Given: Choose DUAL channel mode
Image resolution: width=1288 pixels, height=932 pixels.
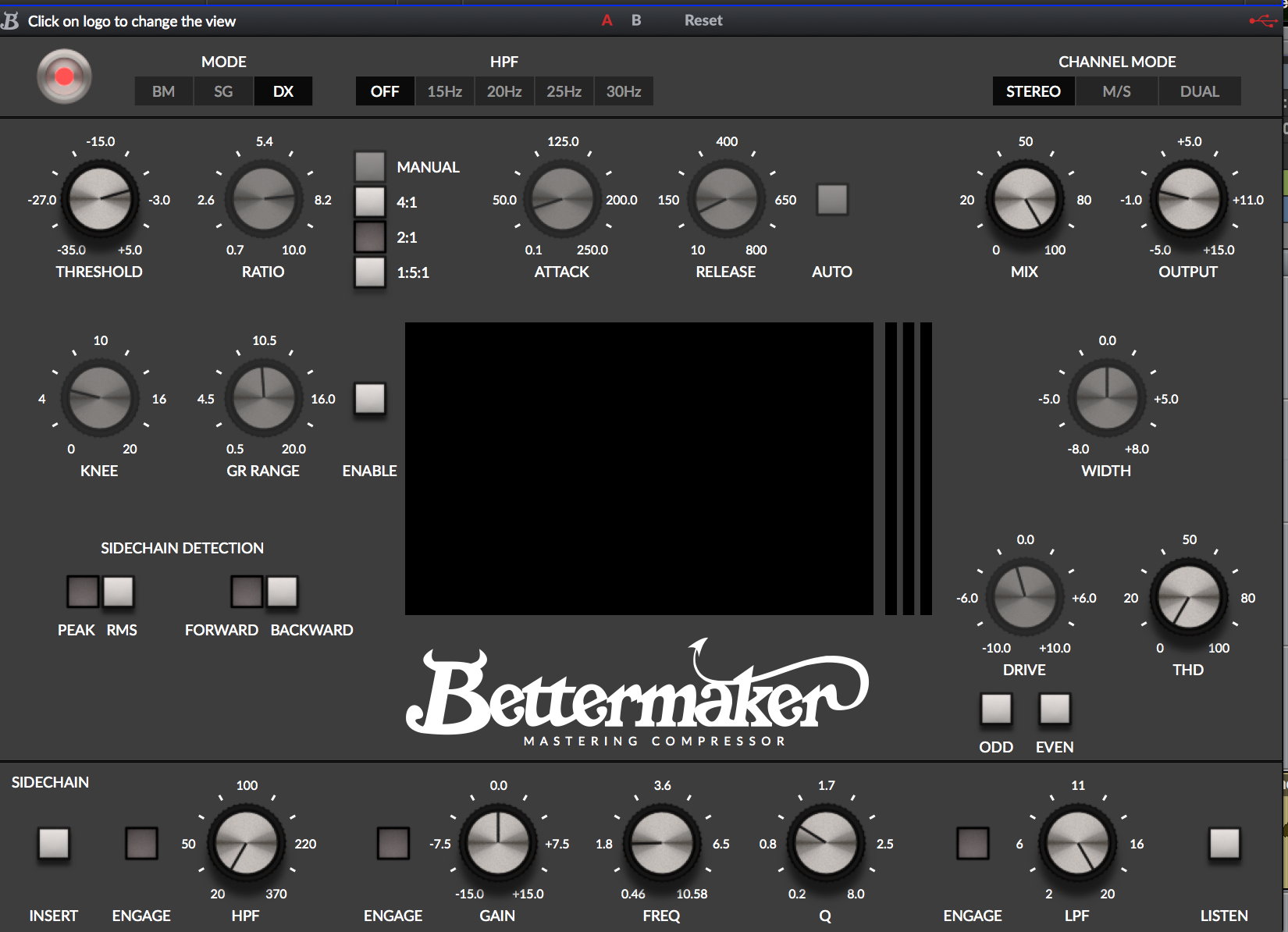Looking at the screenshot, I should tap(1200, 91).
